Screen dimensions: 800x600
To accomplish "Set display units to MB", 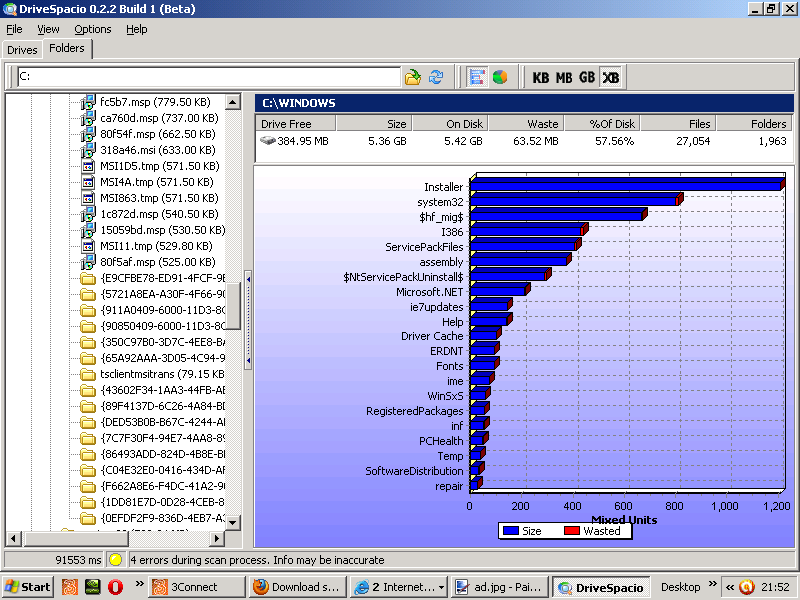I will [x=564, y=78].
